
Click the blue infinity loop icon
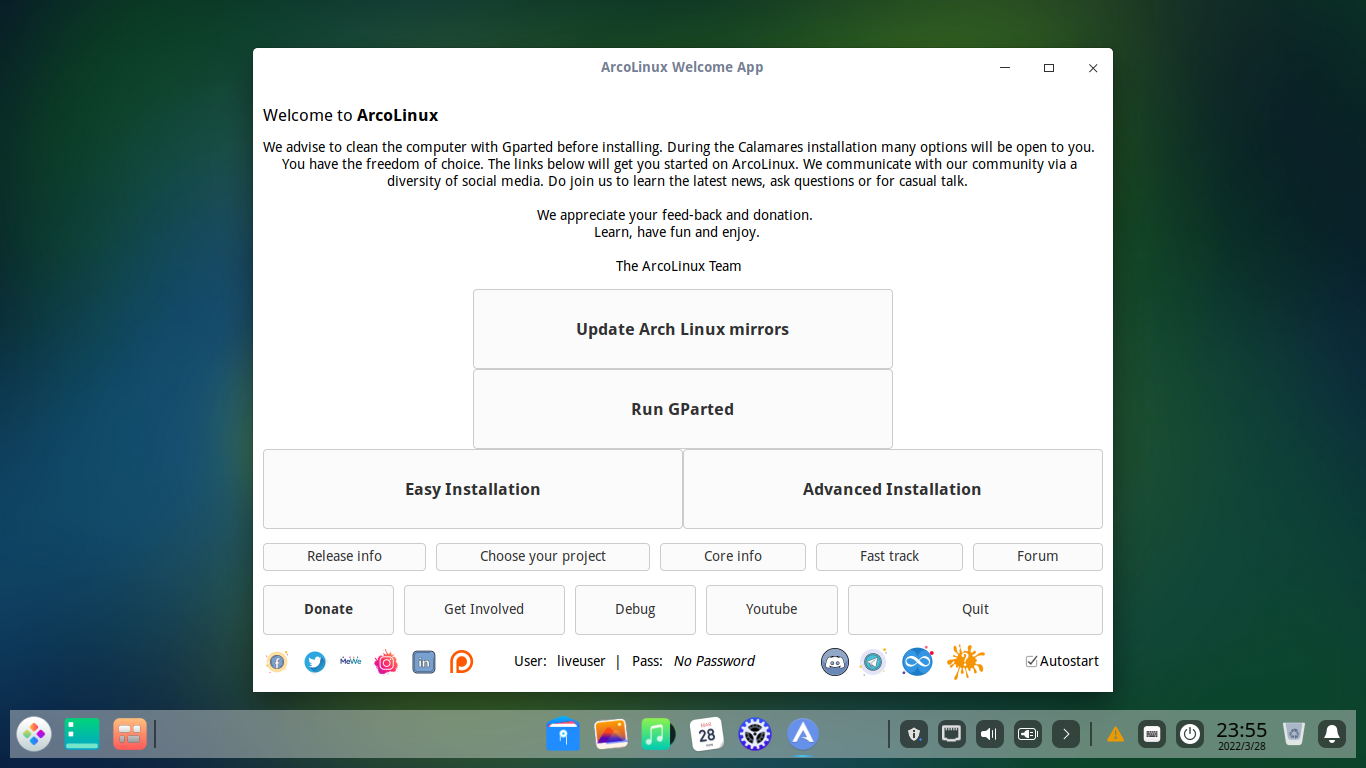click(x=917, y=662)
